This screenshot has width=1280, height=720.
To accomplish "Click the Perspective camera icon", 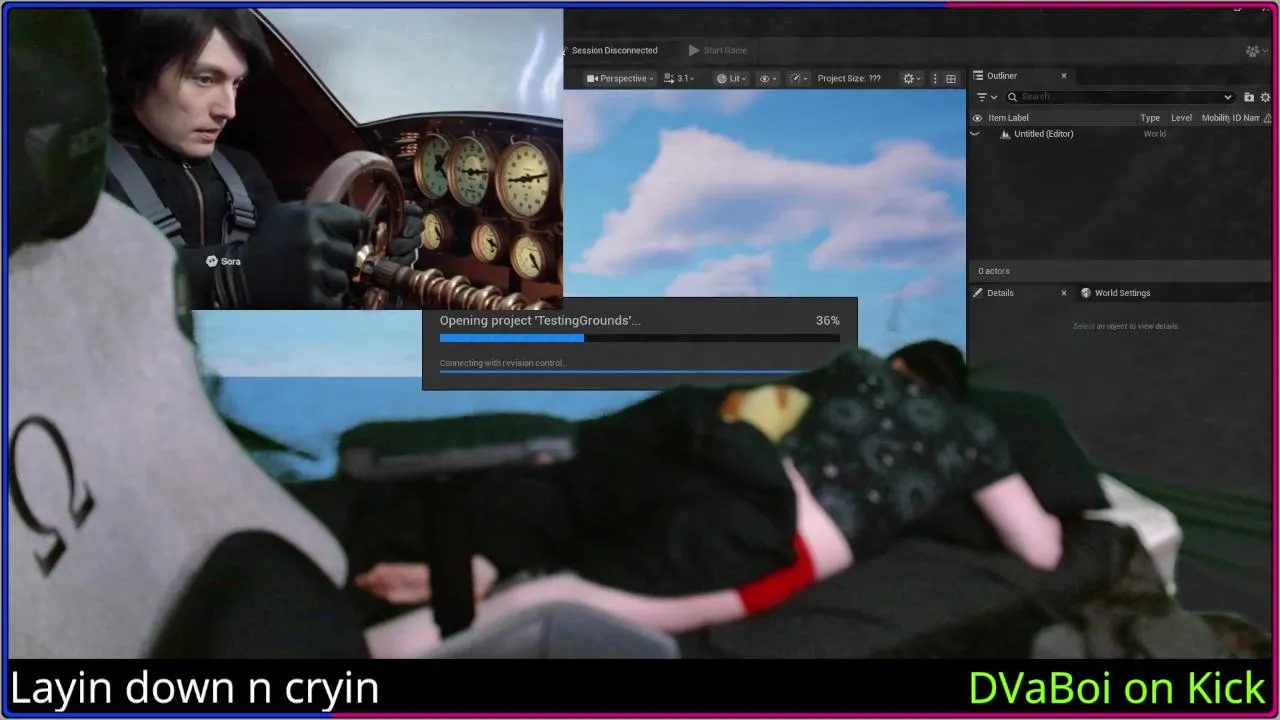I will click(x=592, y=78).
